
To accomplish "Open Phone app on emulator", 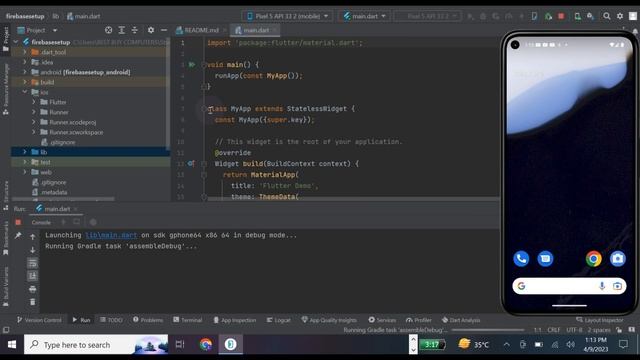I will point(521,258).
